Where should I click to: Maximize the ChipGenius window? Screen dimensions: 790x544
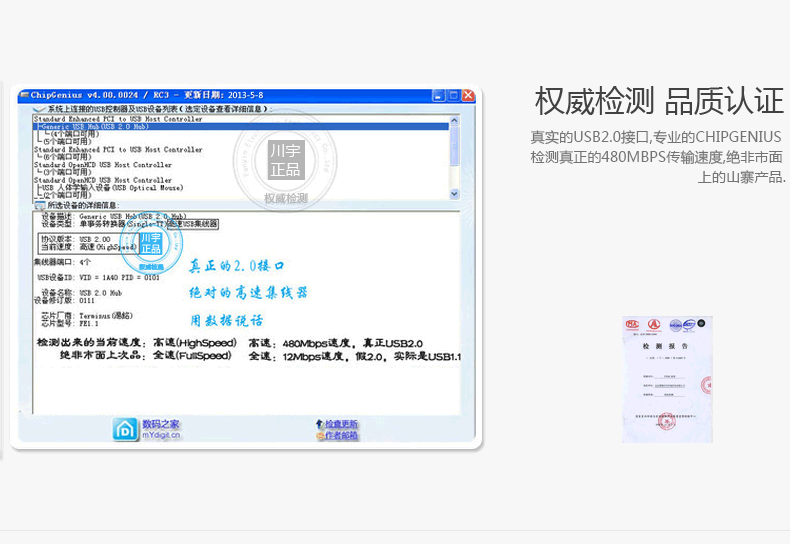[x=453, y=95]
